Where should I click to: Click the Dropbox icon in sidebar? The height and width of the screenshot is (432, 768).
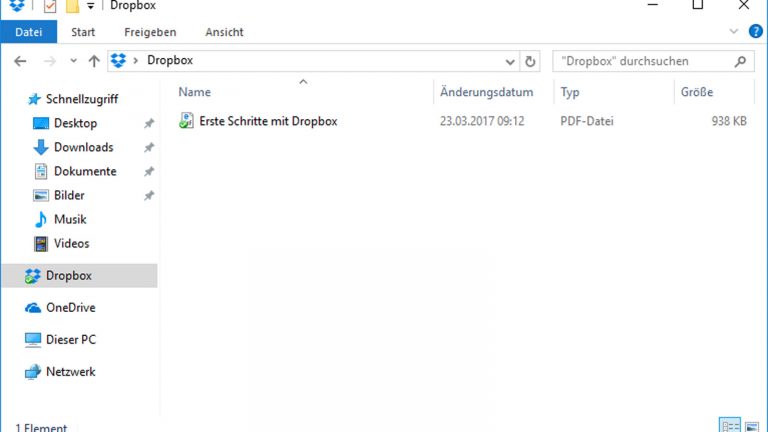coord(33,276)
